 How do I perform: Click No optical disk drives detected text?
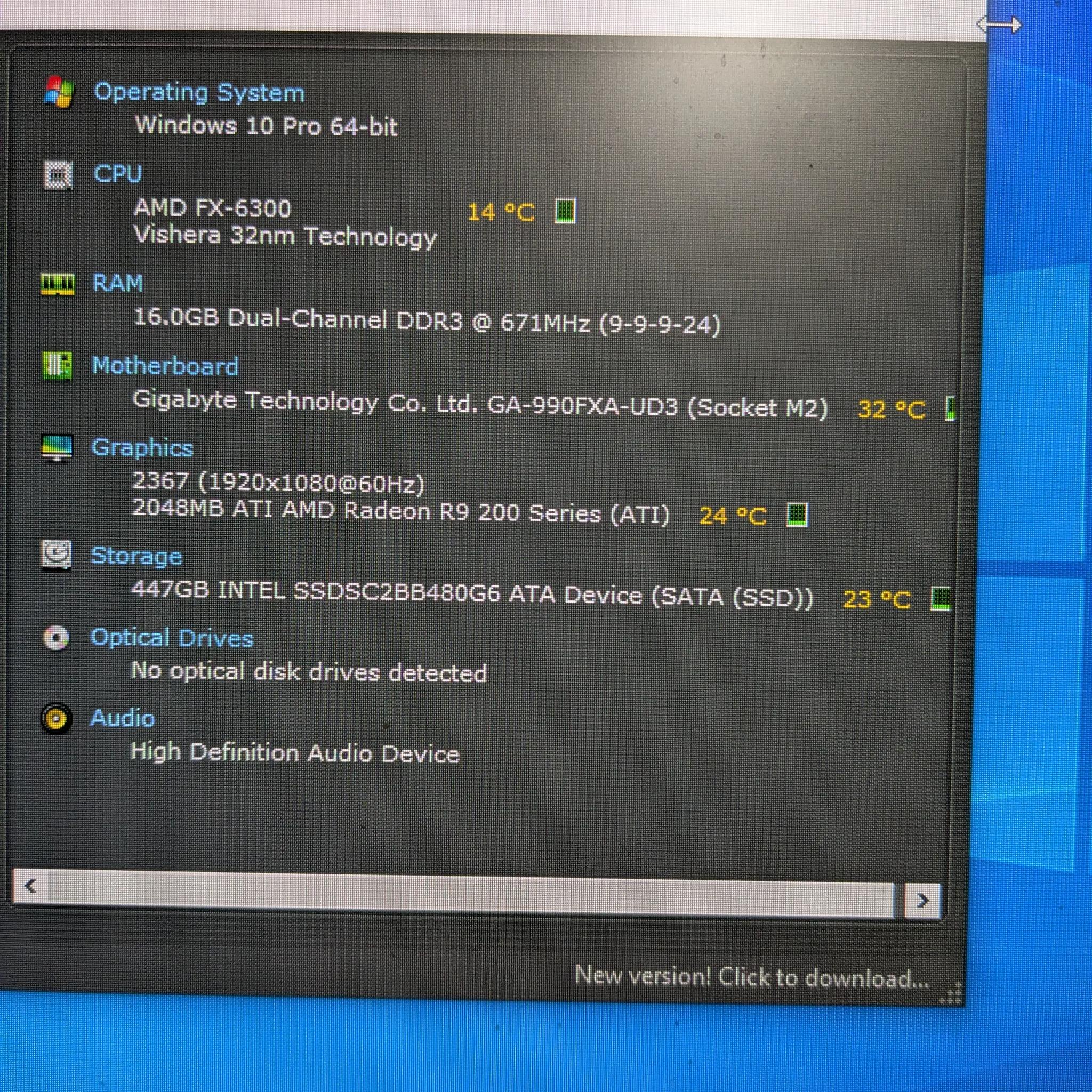pyautogui.click(x=309, y=671)
